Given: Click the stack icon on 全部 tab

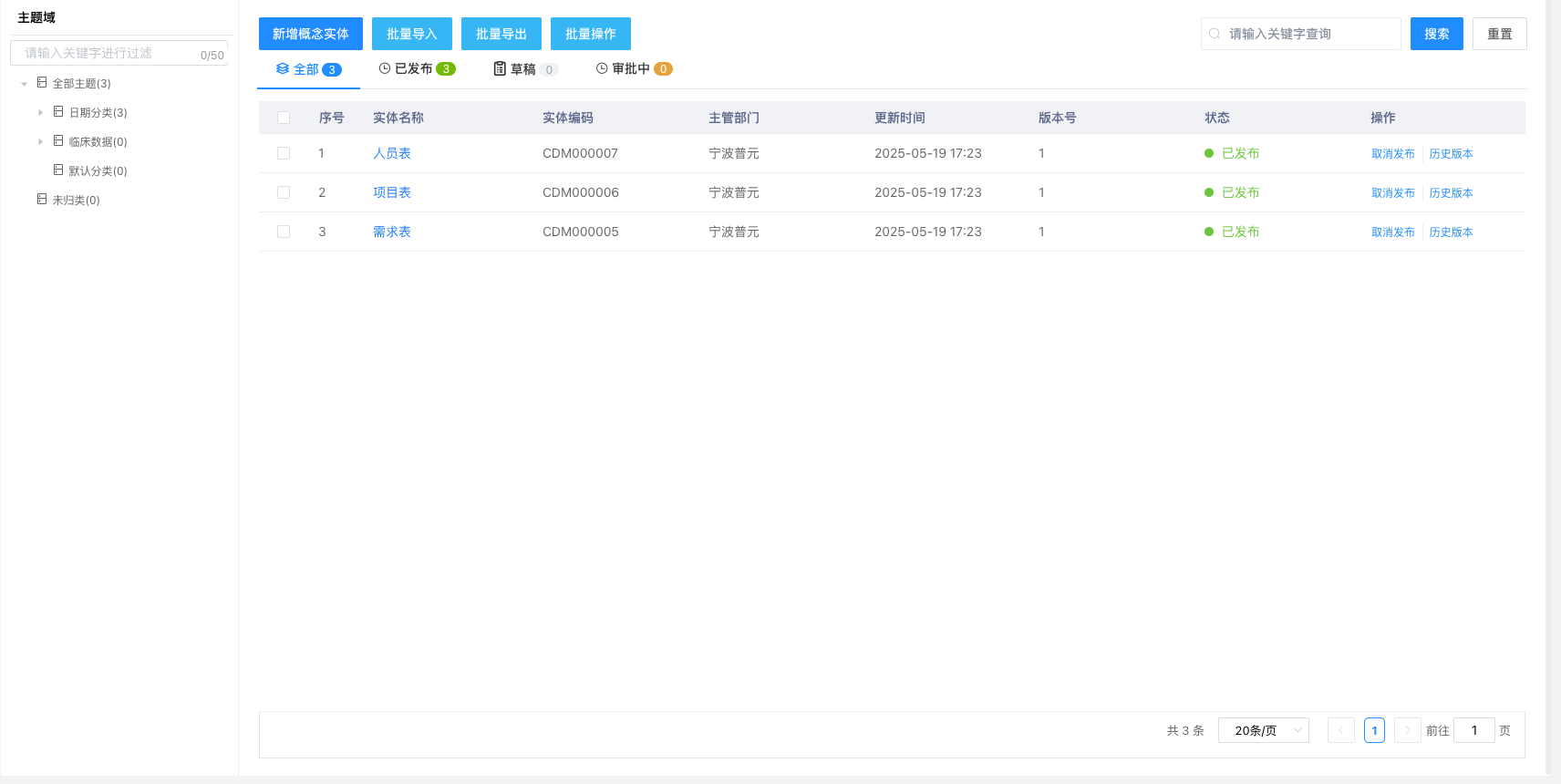Looking at the screenshot, I should pos(283,69).
